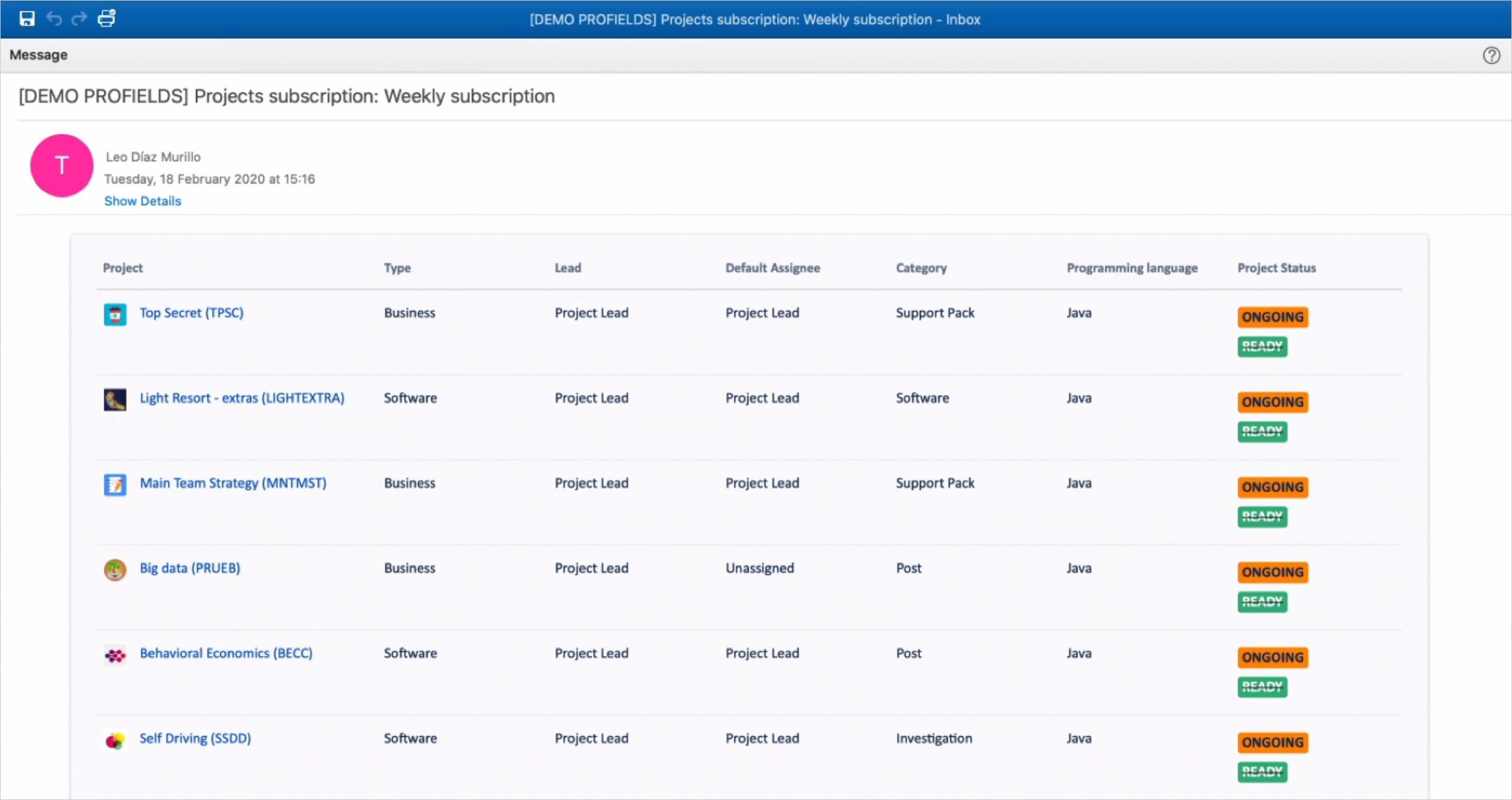Click the tree icon next to Big data
The height and width of the screenshot is (800, 1512).
116,570
